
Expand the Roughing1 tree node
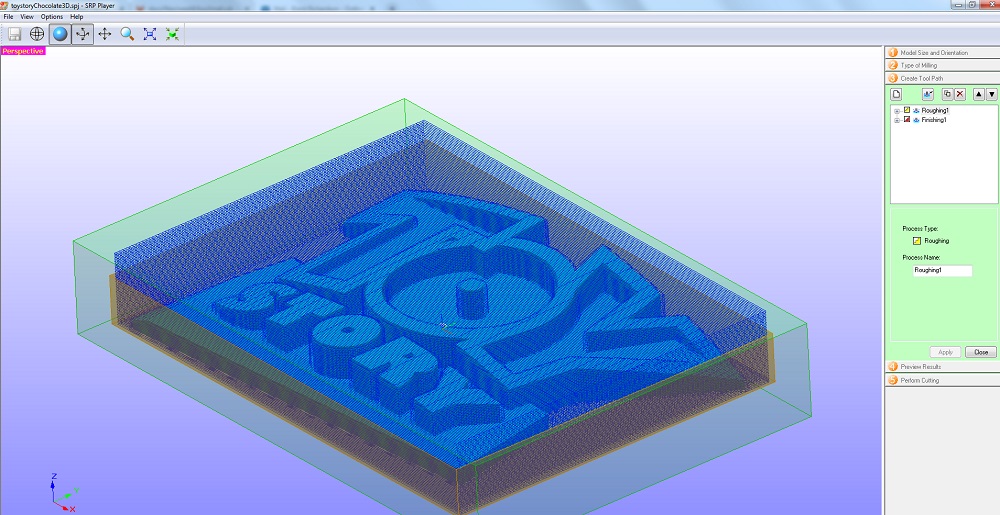click(x=897, y=111)
